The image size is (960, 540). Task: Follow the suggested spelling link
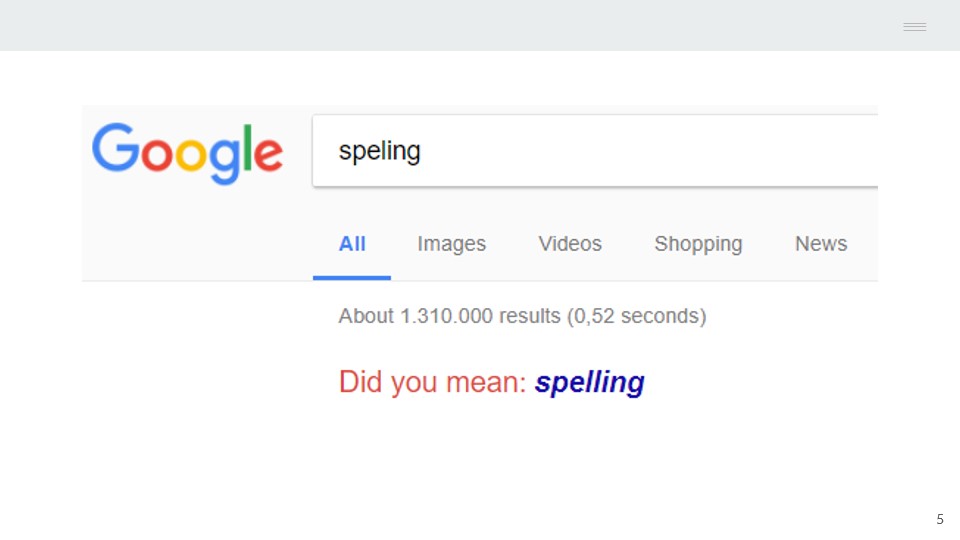(x=590, y=383)
